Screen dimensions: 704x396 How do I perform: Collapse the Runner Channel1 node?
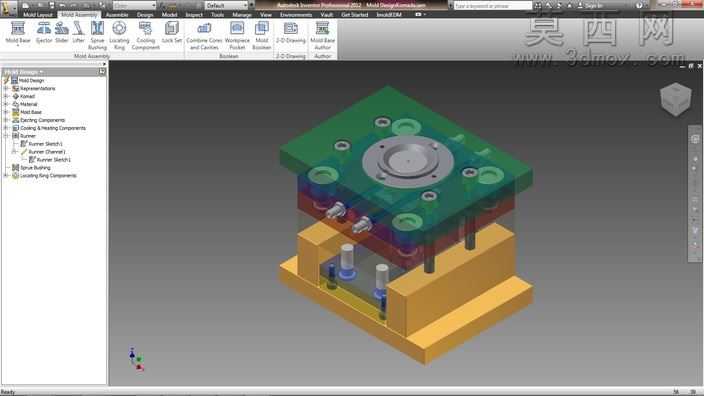(14, 152)
